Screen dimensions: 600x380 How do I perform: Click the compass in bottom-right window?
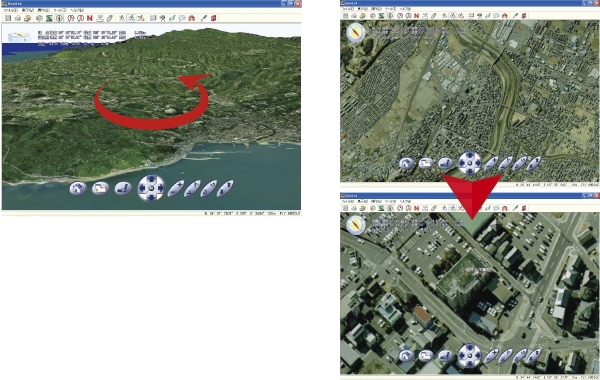(x=356, y=225)
